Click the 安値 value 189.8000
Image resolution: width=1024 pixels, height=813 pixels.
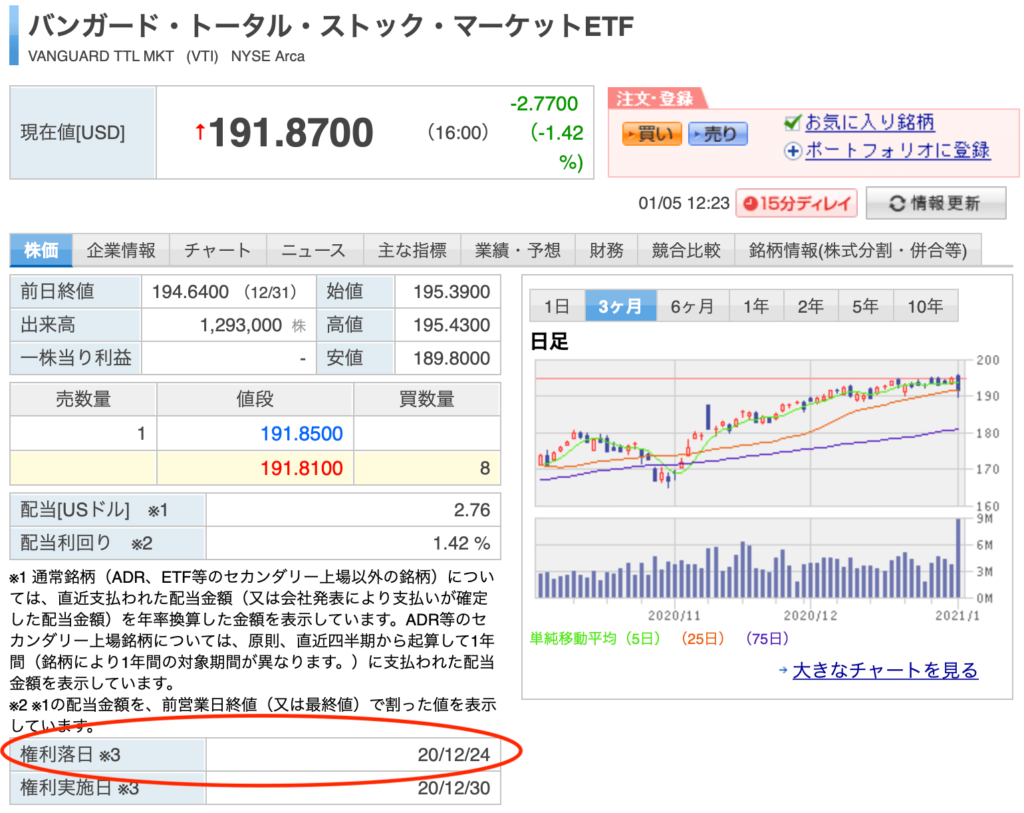[451, 359]
